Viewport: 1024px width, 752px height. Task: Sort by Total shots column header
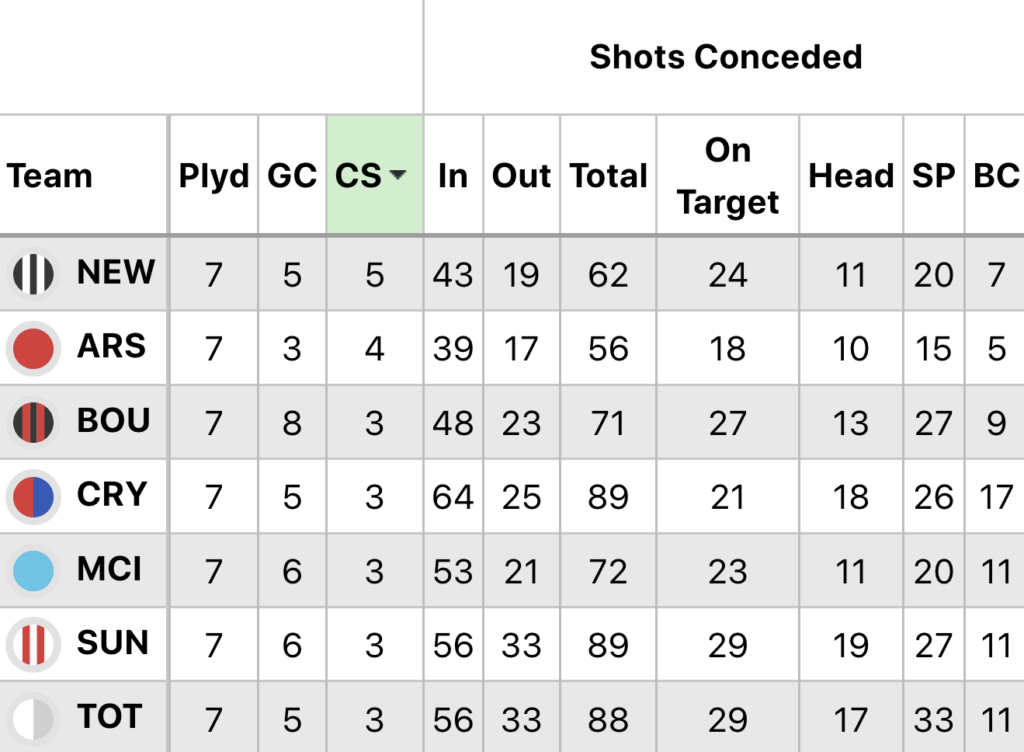608,176
